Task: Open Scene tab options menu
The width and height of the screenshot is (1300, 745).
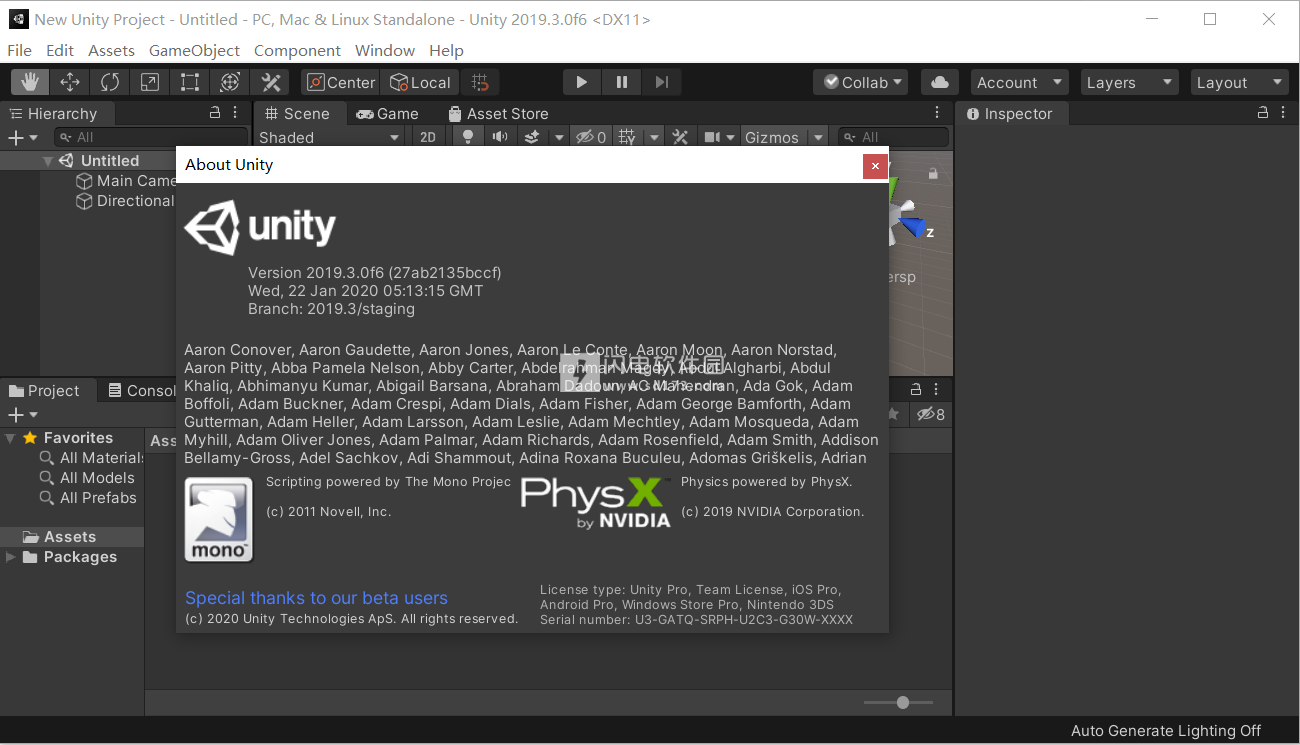Action: (x=937, y=113)
